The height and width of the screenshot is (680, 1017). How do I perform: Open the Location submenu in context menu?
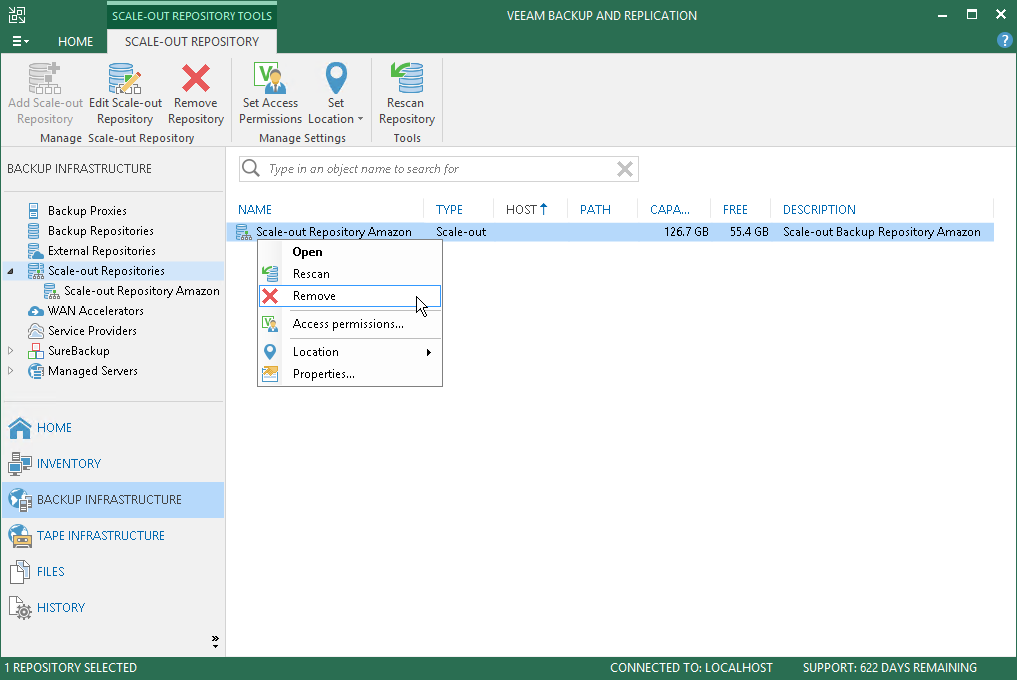click(x=350, y=352)
